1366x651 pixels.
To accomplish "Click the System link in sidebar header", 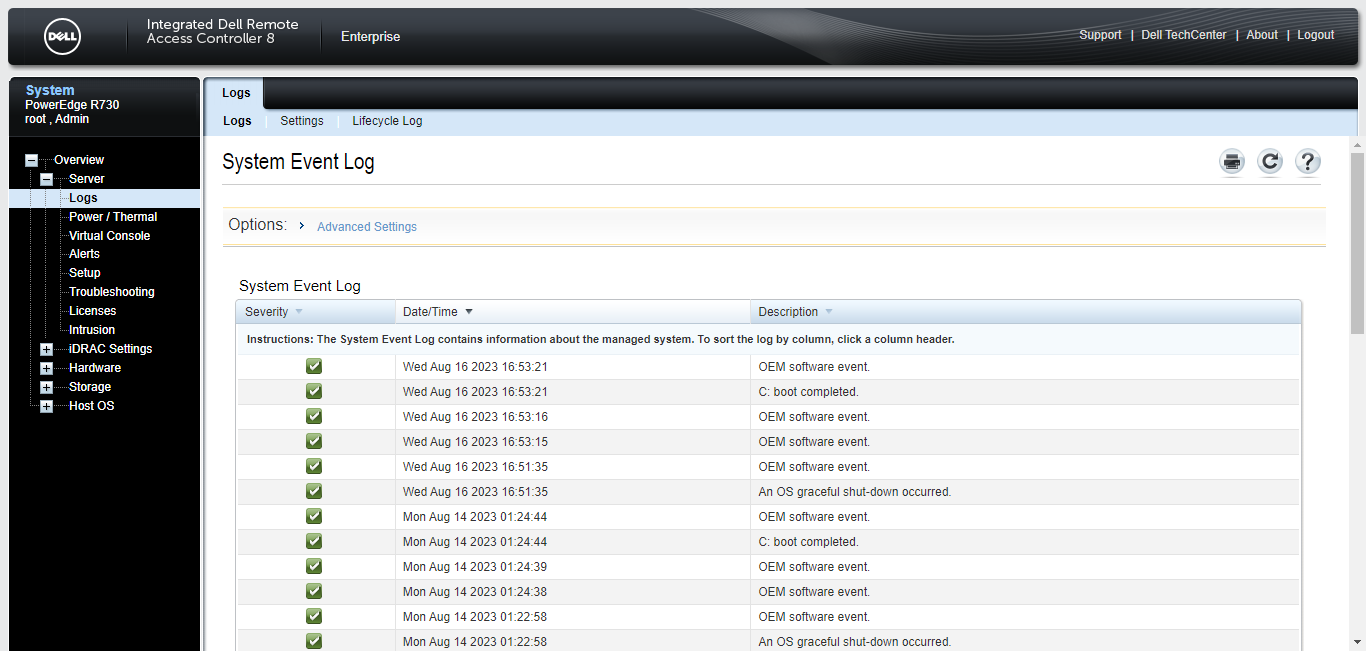I will 50,90.
